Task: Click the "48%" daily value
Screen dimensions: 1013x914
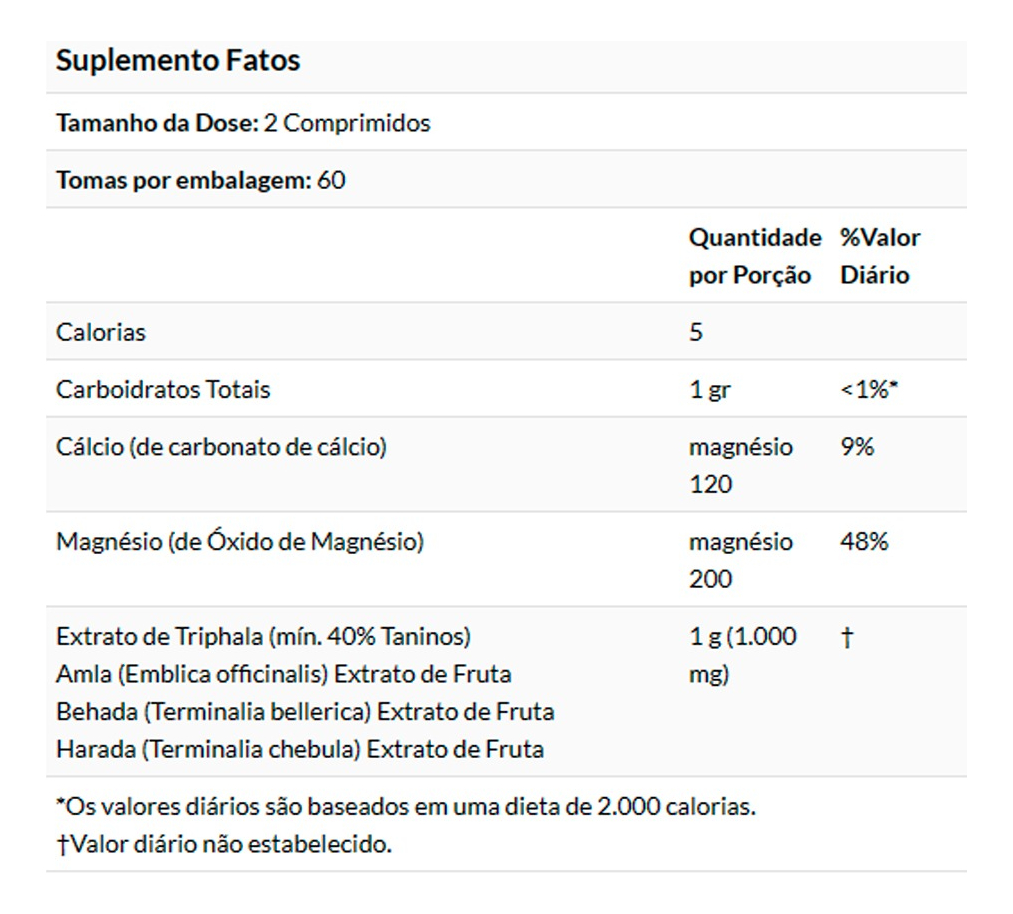Action: coord(864,542)
